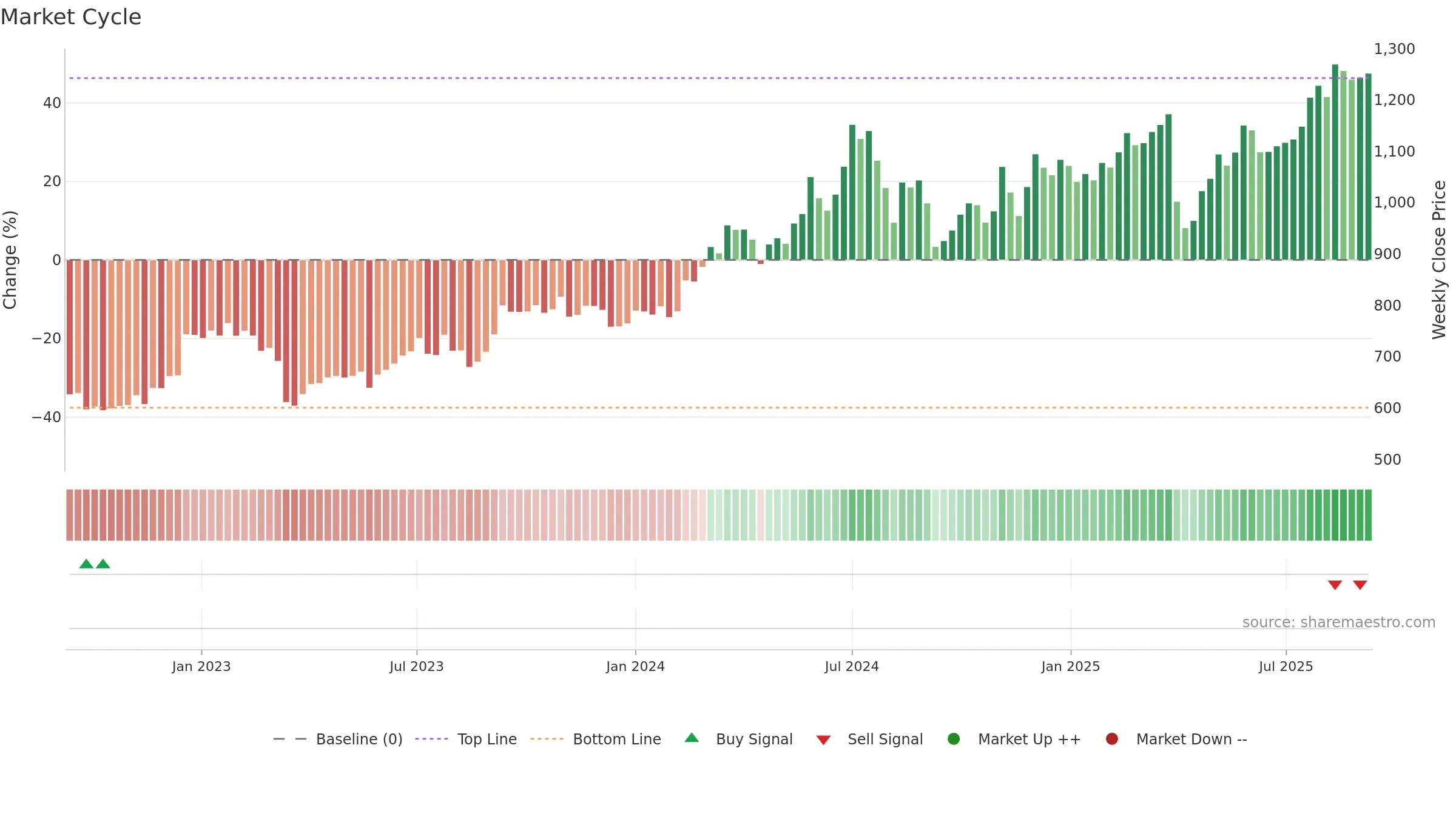Click the brightest green heatmap cell at far right
This screenshot has width=1456, height=819.
1368,515
